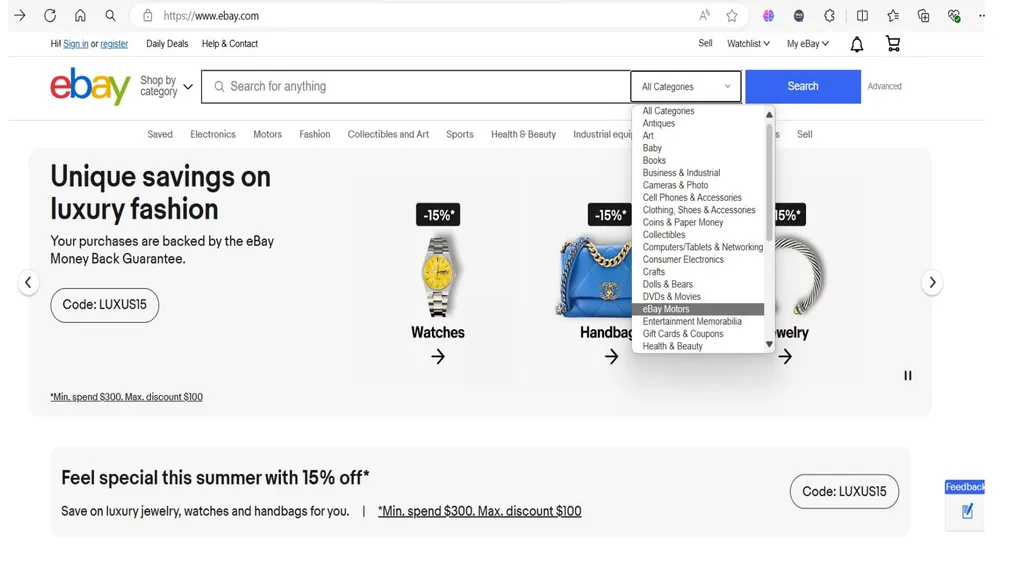This screenshot has height=575, width=1024.
Task: Select Art from category list
Action: point(648,136)
